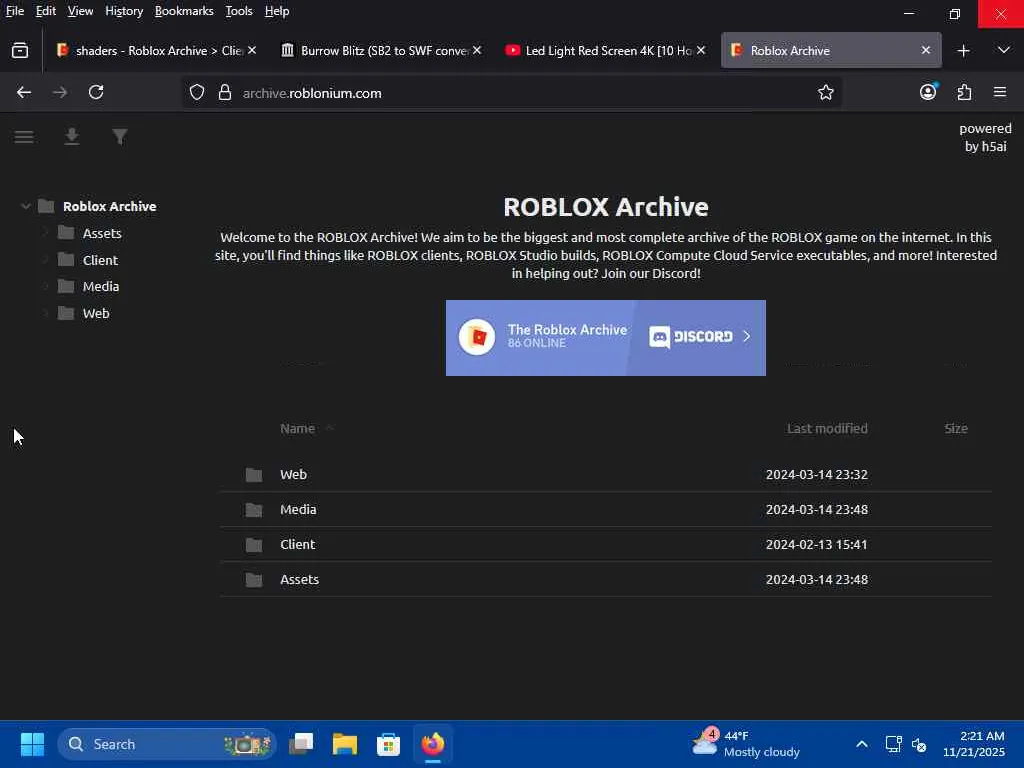1024x768 pixels.
Task: Open the Help menu
Action: (x=277, y=11)
